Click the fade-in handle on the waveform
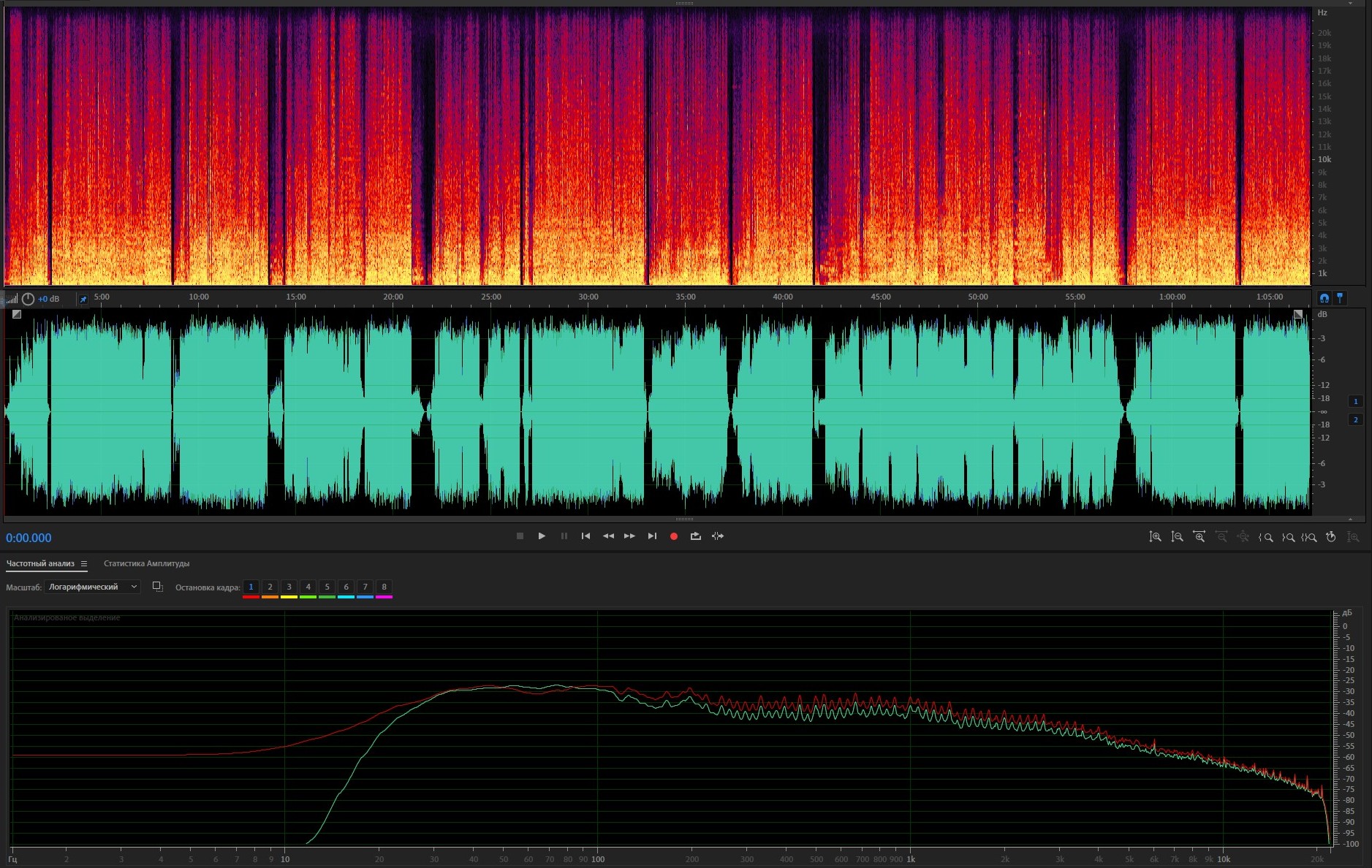1372x868 pixels. click(17, 314)
